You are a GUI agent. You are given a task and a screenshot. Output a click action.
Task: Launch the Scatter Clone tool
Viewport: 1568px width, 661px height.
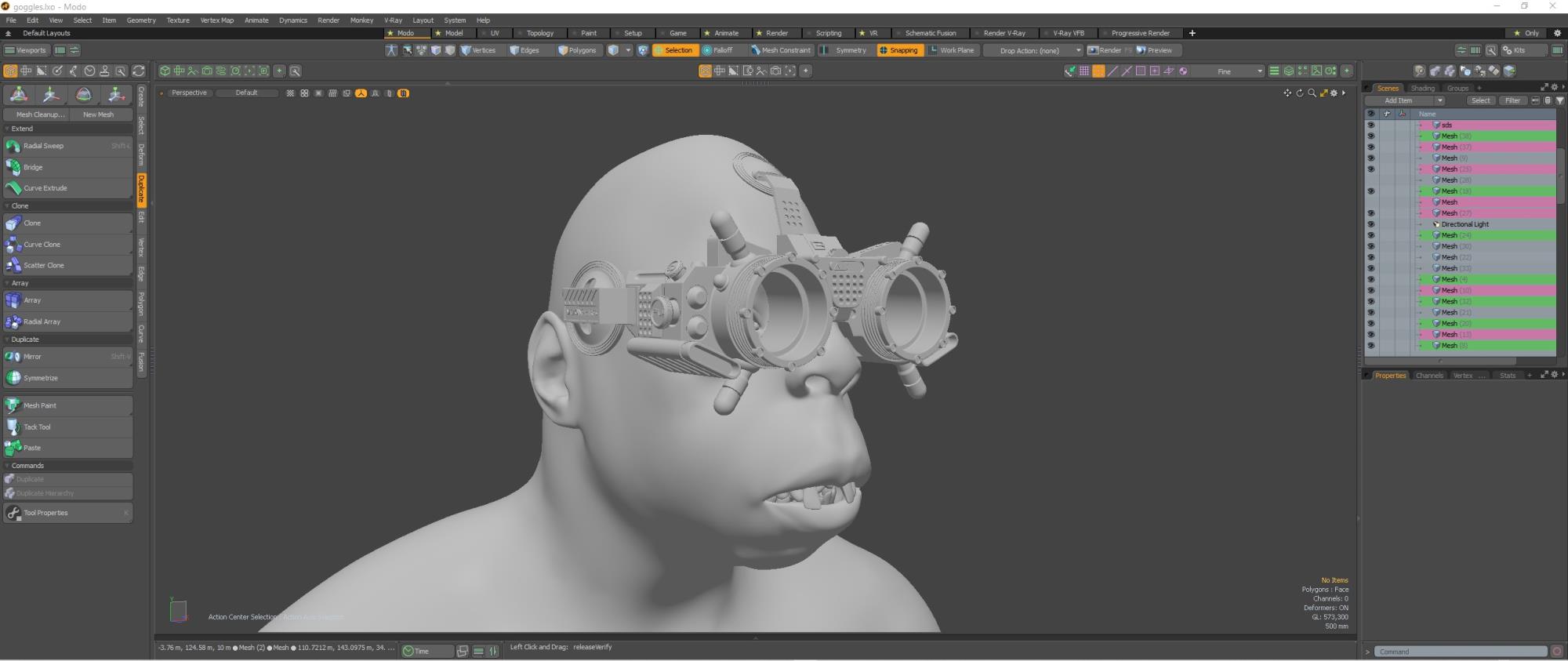point(67,266)
